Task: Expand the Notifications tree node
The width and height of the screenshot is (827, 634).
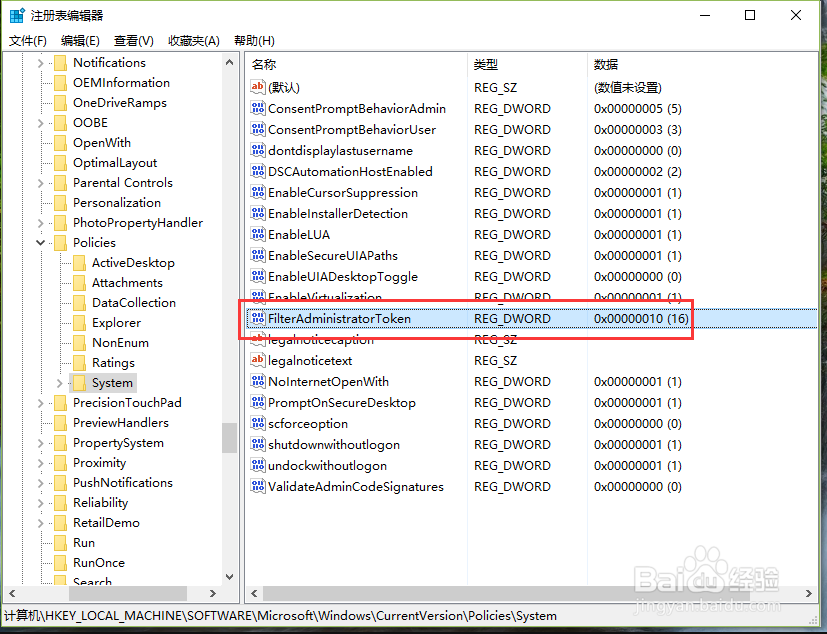Action: pyautogui.click(x=40, y=62)
